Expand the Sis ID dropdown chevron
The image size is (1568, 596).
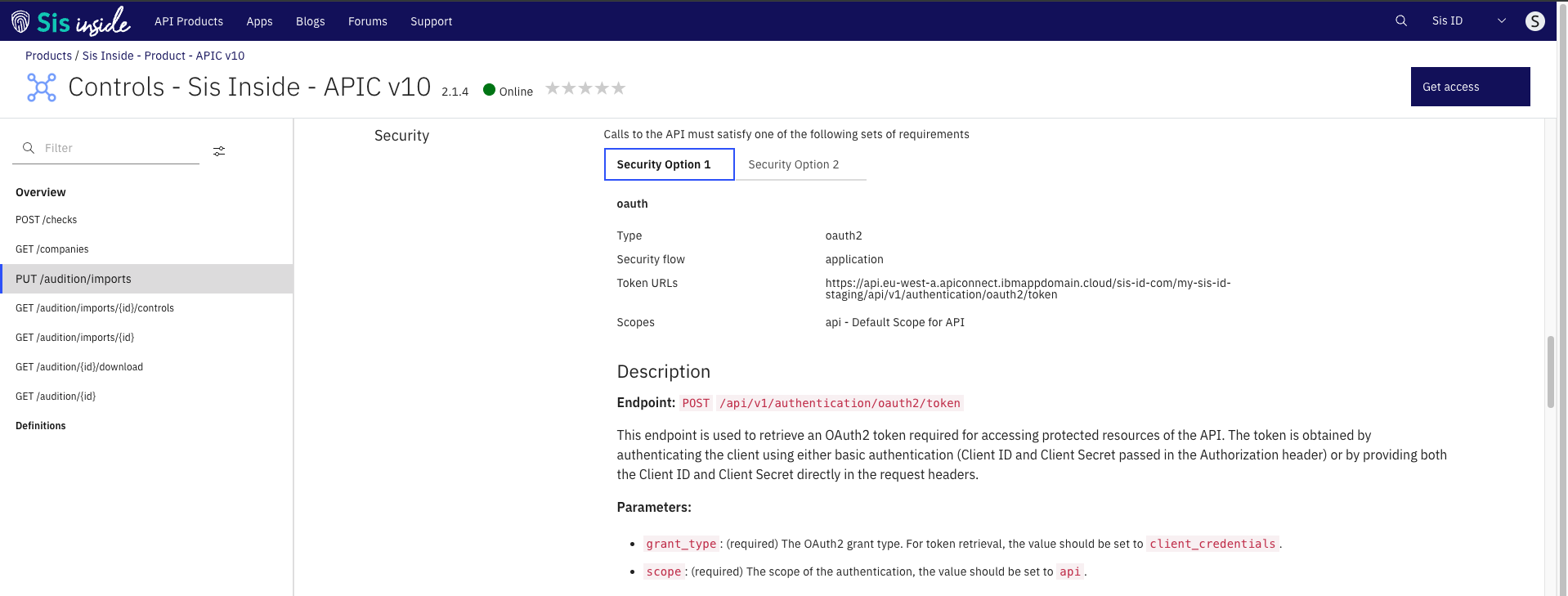1502,21
